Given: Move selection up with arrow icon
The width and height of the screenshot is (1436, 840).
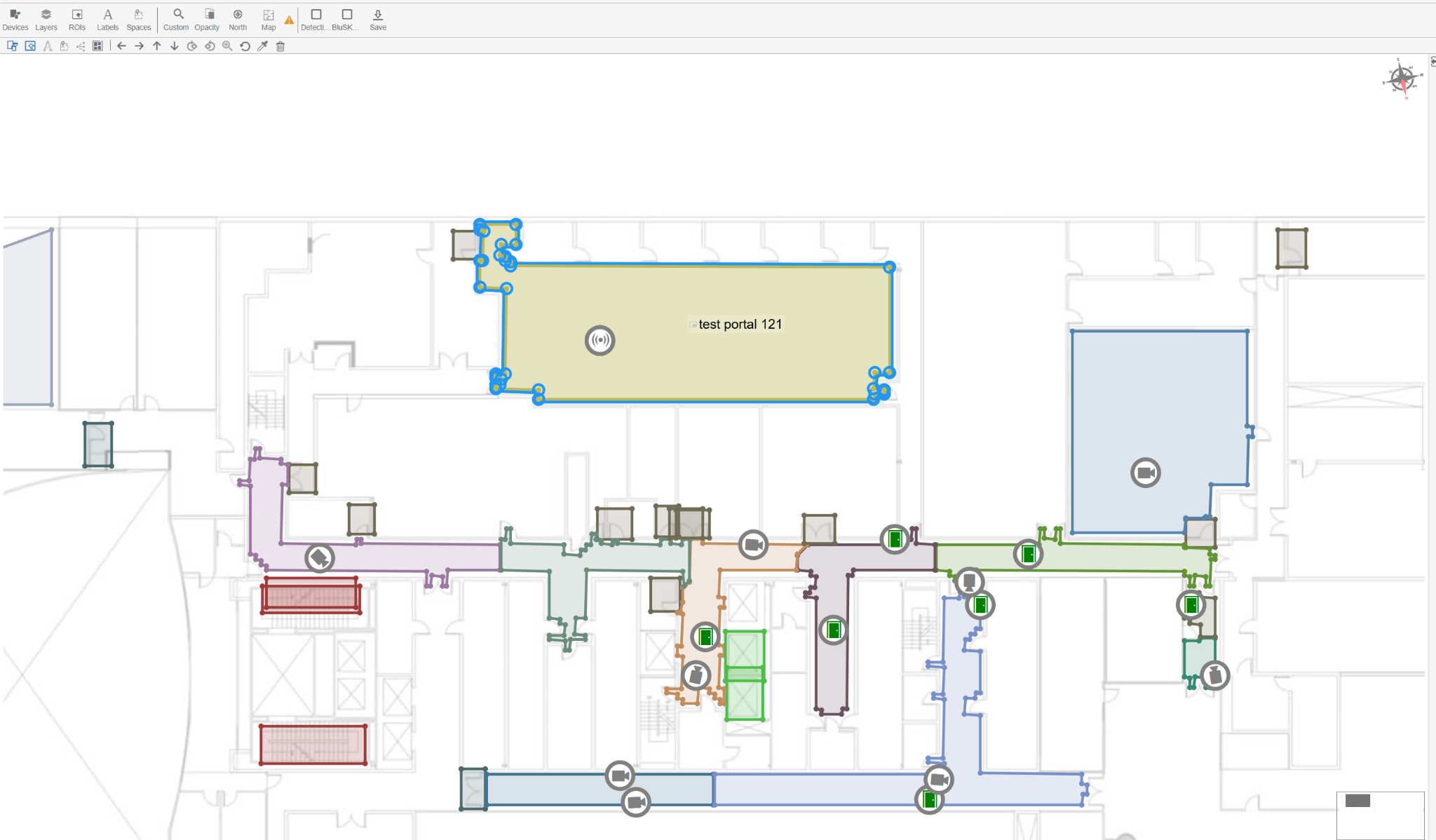Looking at the screenshot, I should click(x=157, y=46).
